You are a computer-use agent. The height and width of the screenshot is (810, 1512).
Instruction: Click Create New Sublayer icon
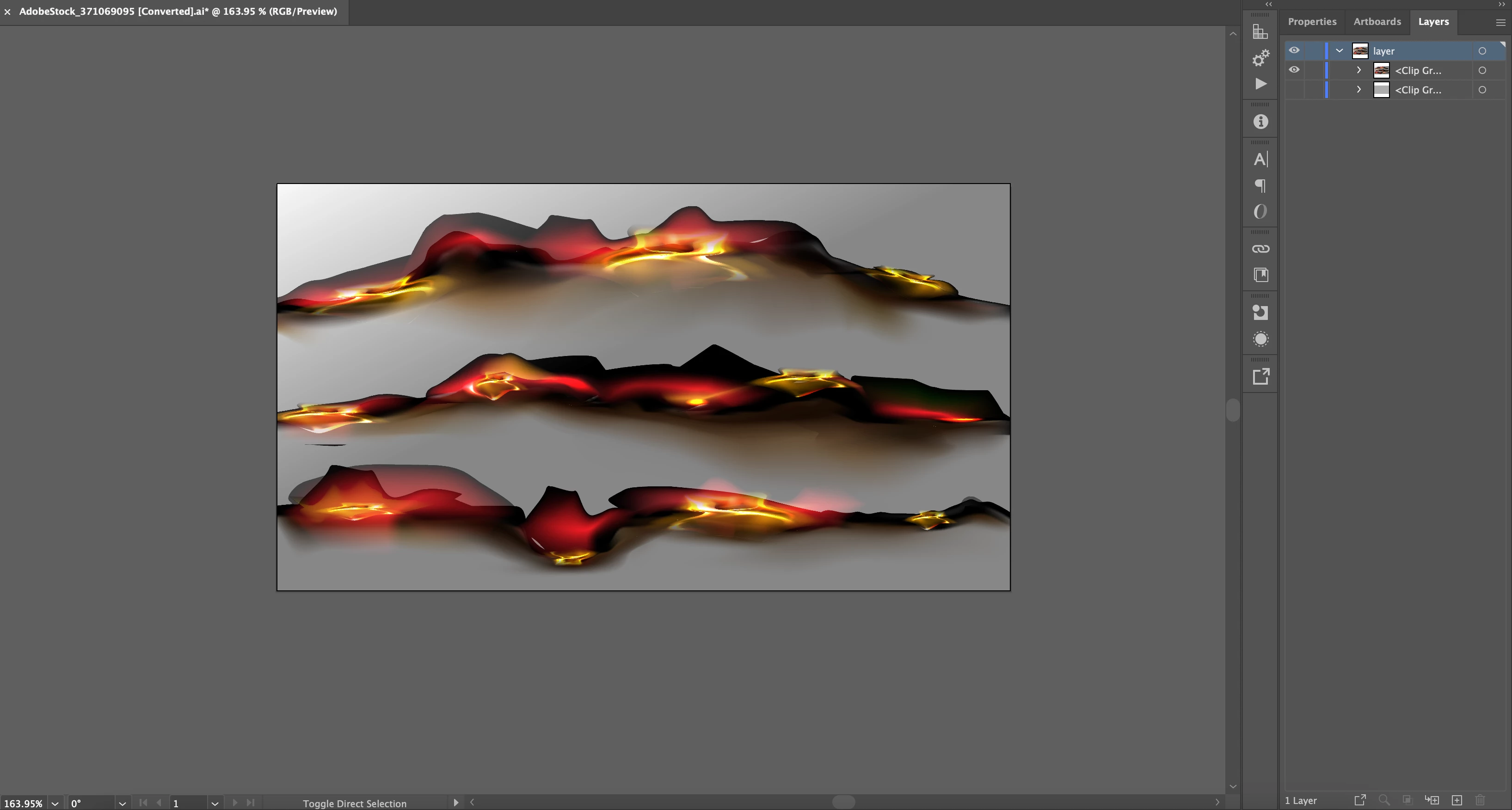1432,800
